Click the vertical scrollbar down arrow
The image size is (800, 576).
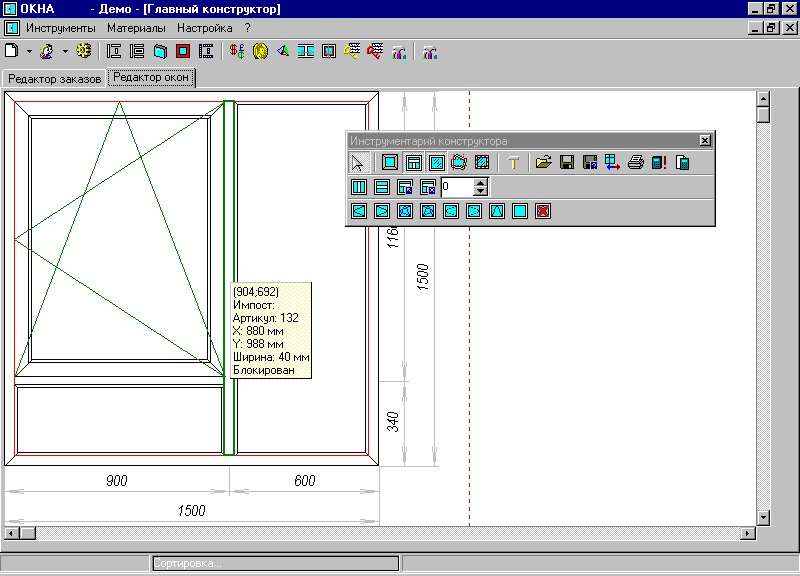click(x=763, y=517)
